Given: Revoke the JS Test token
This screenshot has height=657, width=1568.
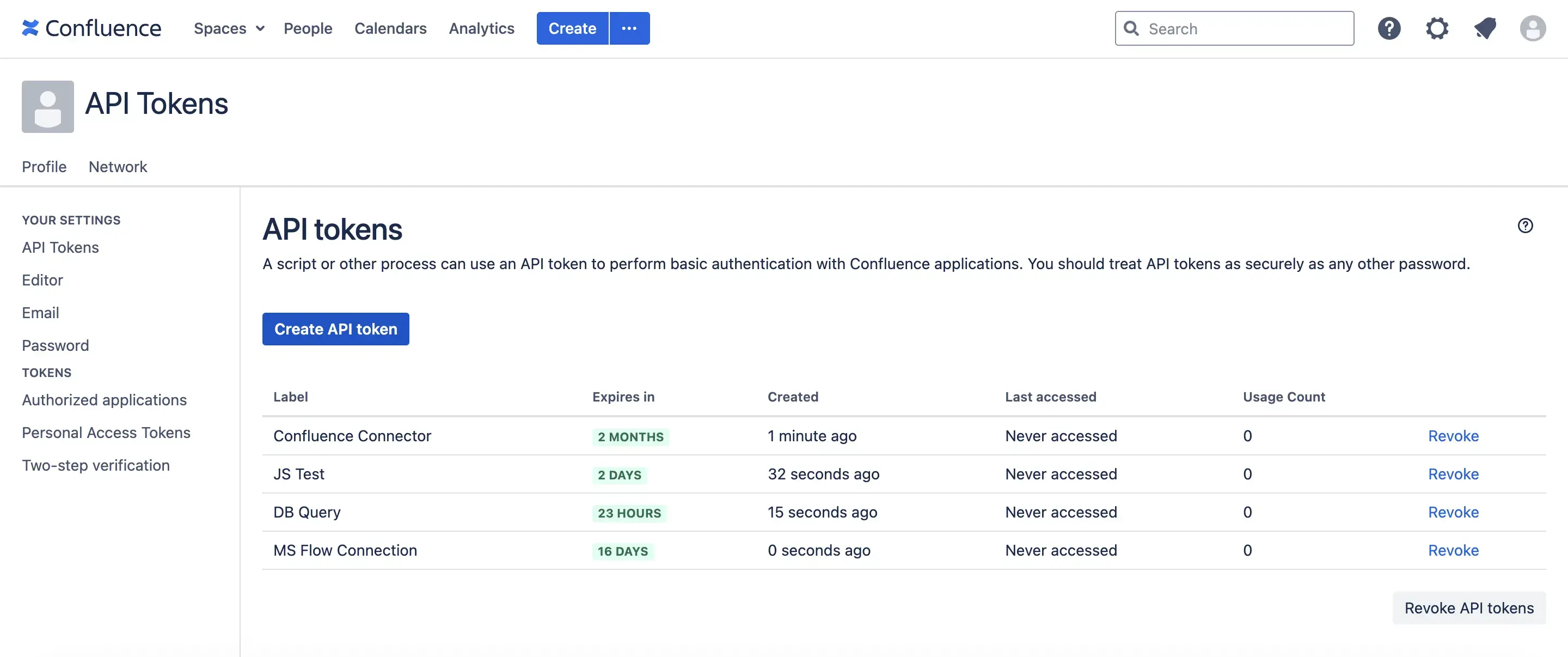Looking at the screenshot, I should (x=1453, y=474).
